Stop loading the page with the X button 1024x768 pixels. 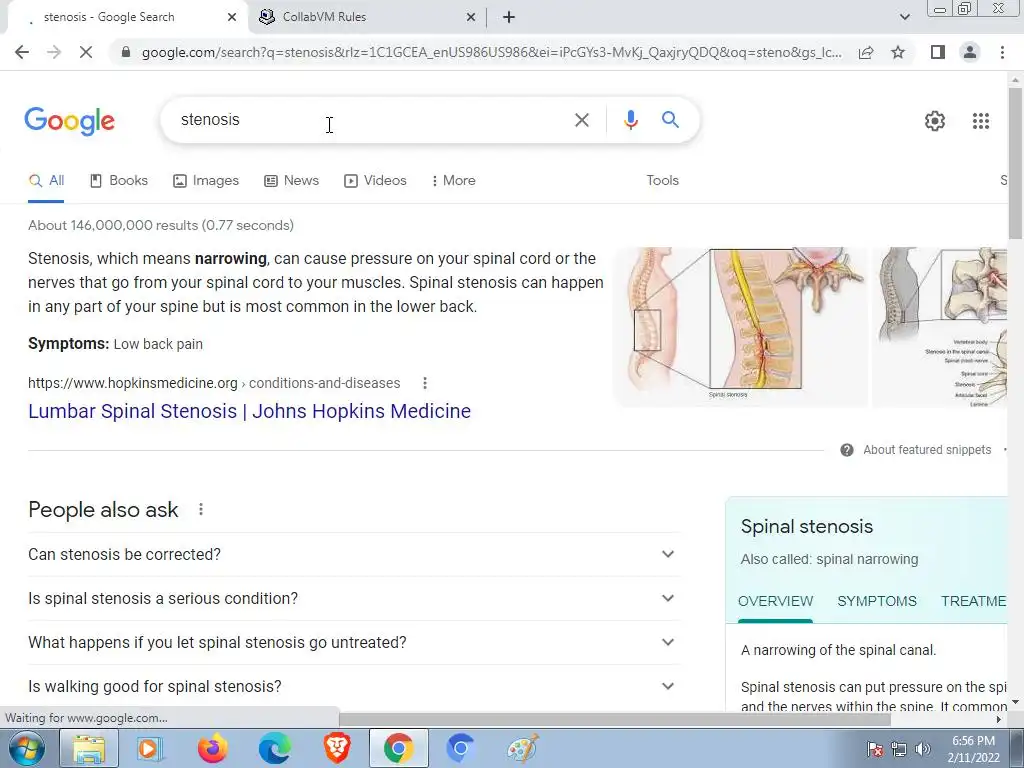tap(86, 52)
